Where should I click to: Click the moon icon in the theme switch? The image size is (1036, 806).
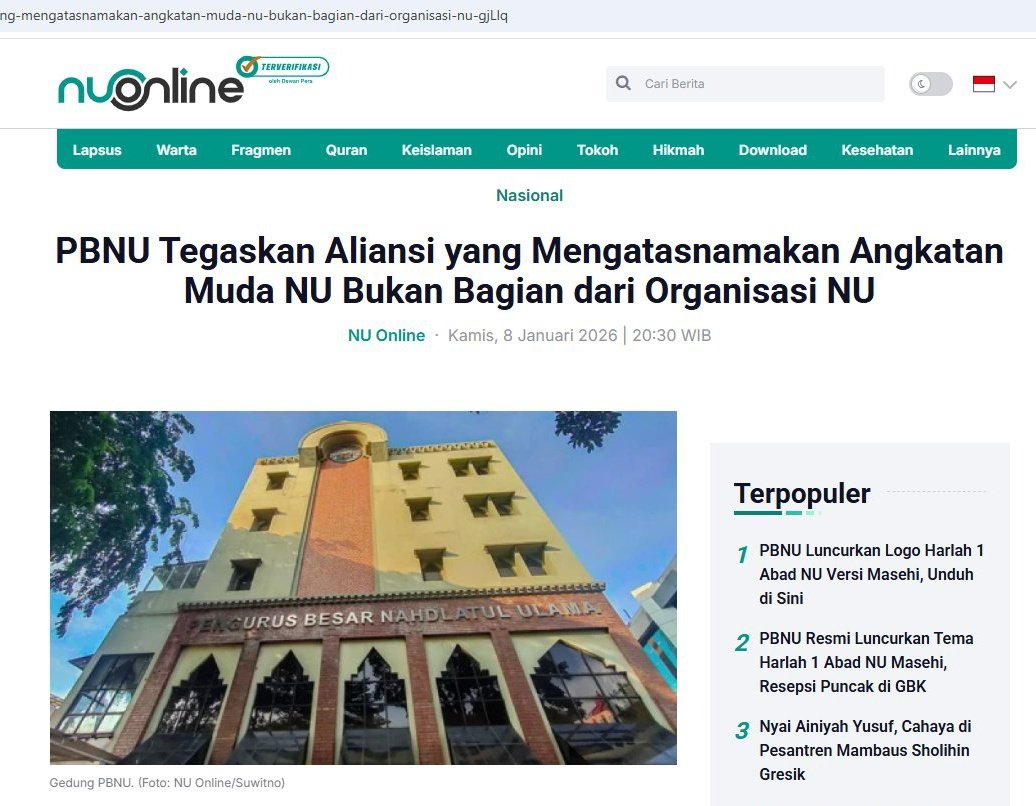921,84
